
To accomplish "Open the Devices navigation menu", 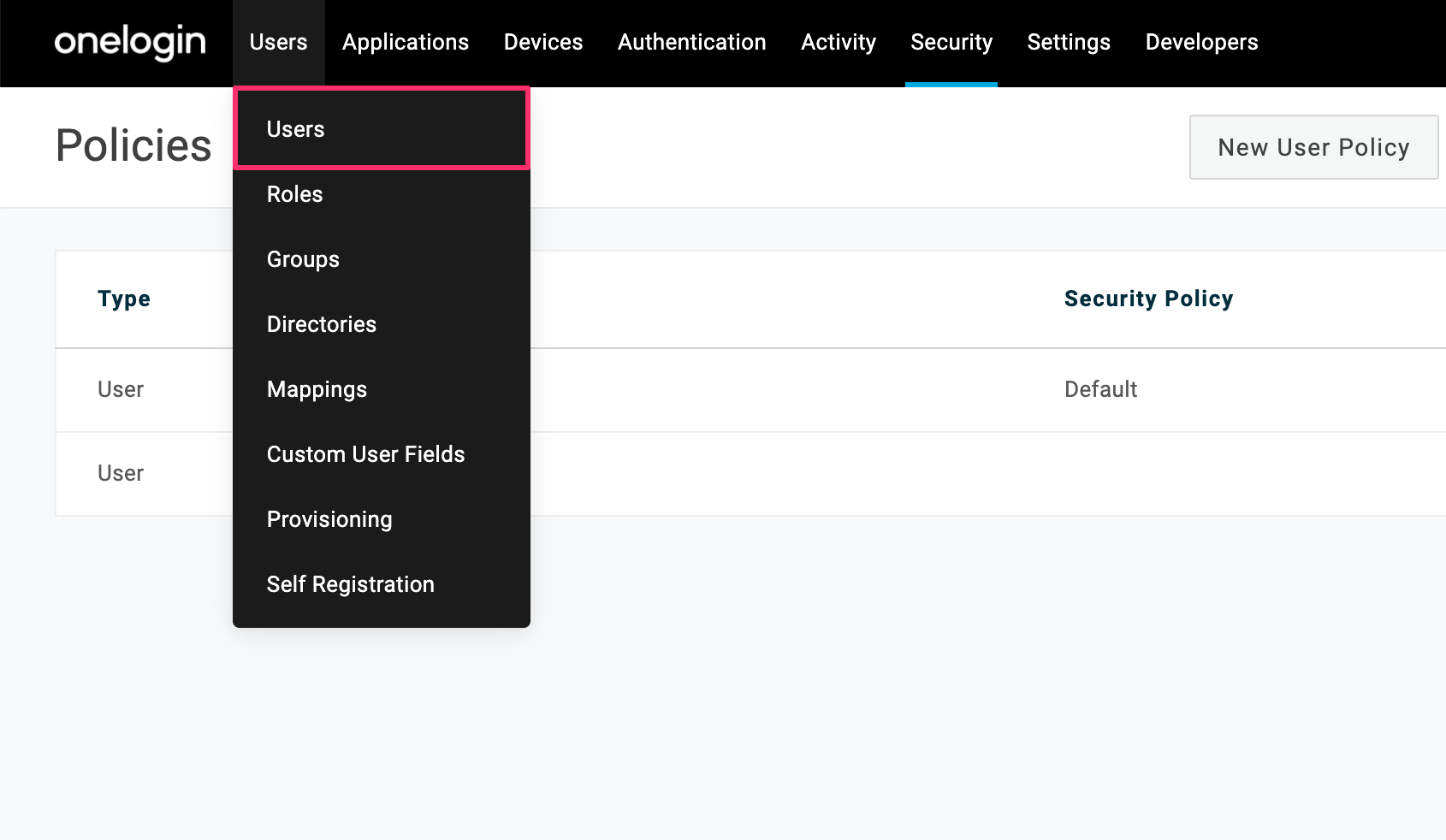I will pyautogui.click(x=543, y=42).
